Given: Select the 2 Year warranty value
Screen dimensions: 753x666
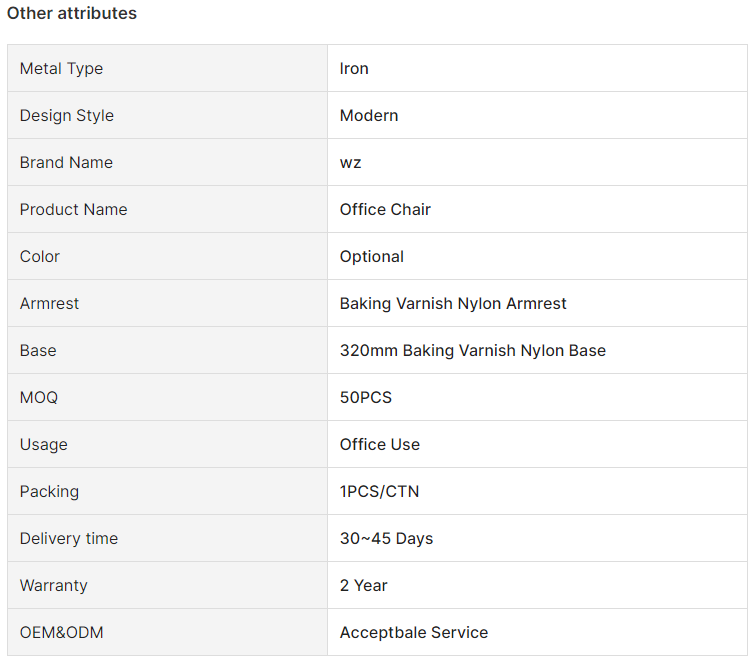Looking at the screenshot, I should pyautogui.click(x=363, y=585).
